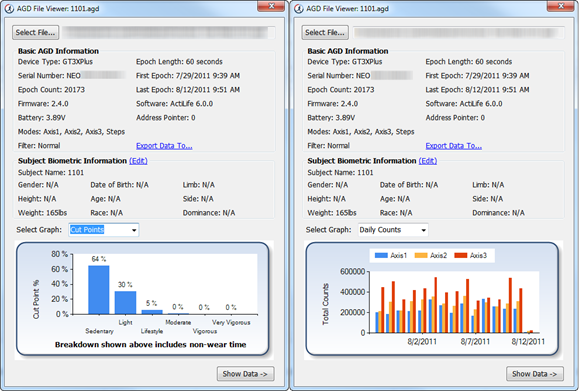Click the Axis1 blue legend swatch
Screen dimensions: 579x391
click(381, 255)
